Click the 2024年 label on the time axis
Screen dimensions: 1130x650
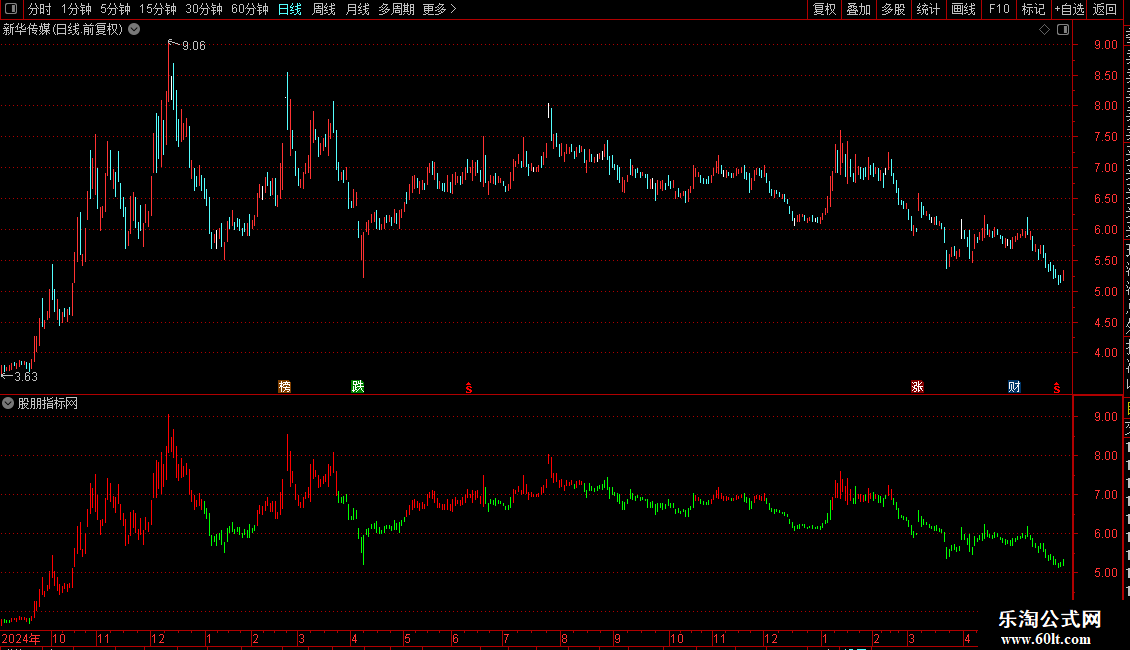click(x=21, y=638)
